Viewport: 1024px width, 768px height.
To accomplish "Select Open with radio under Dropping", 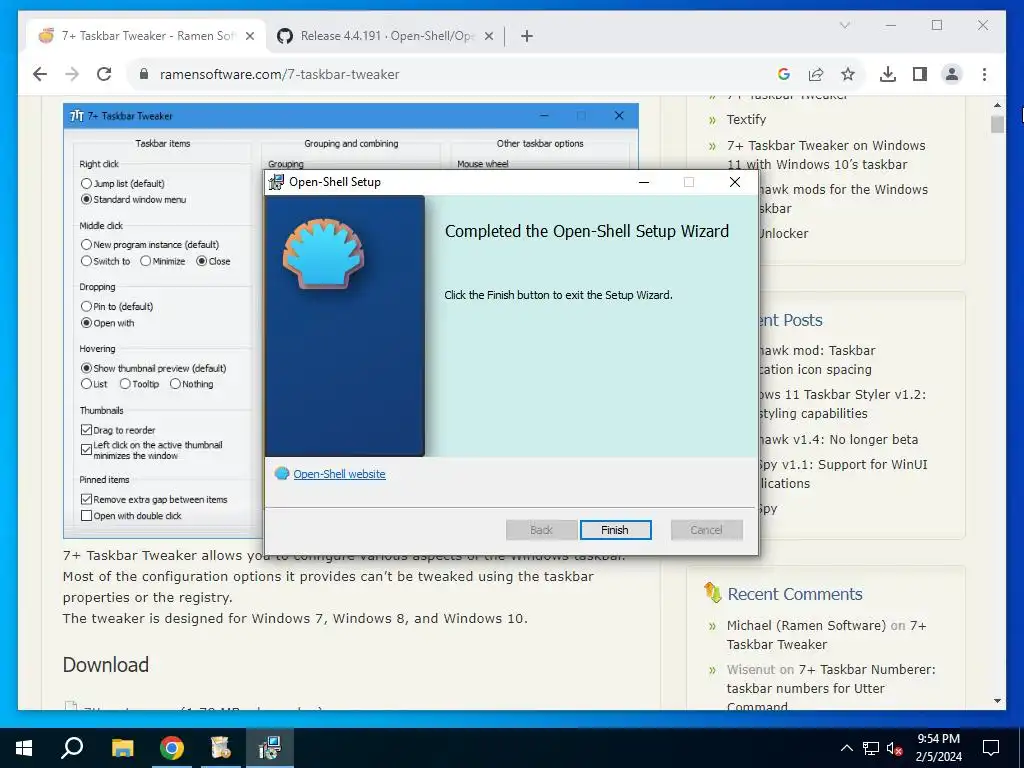I will click(x=86, y=323).
